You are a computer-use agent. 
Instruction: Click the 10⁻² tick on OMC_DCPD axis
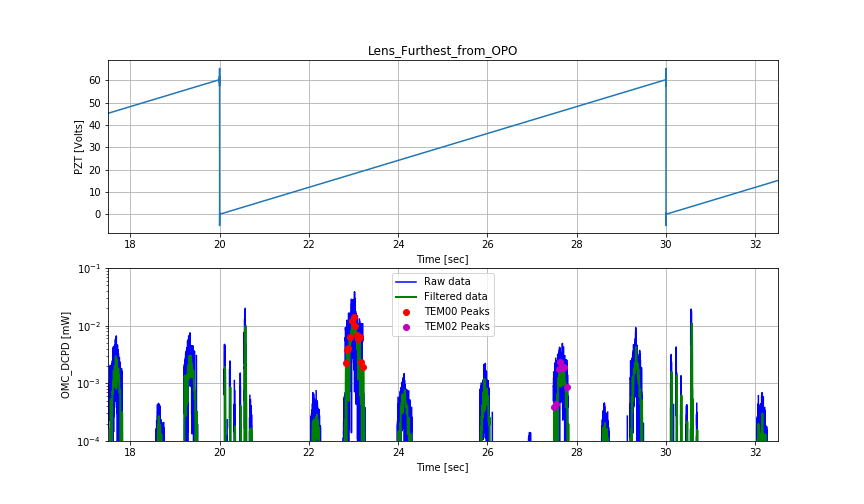click(x=90, y=326)
